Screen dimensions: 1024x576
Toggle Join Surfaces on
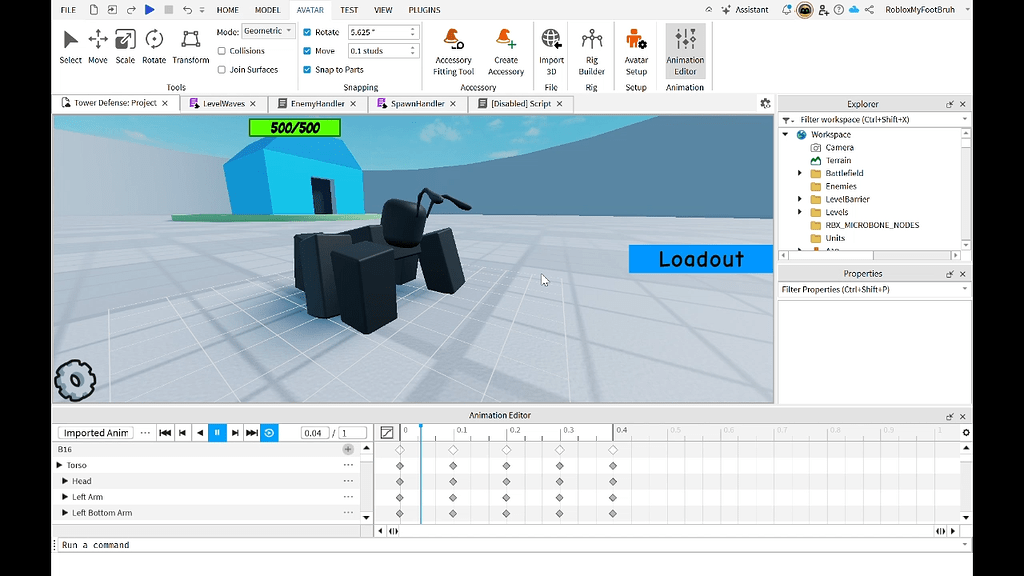(x=222, y=68)
